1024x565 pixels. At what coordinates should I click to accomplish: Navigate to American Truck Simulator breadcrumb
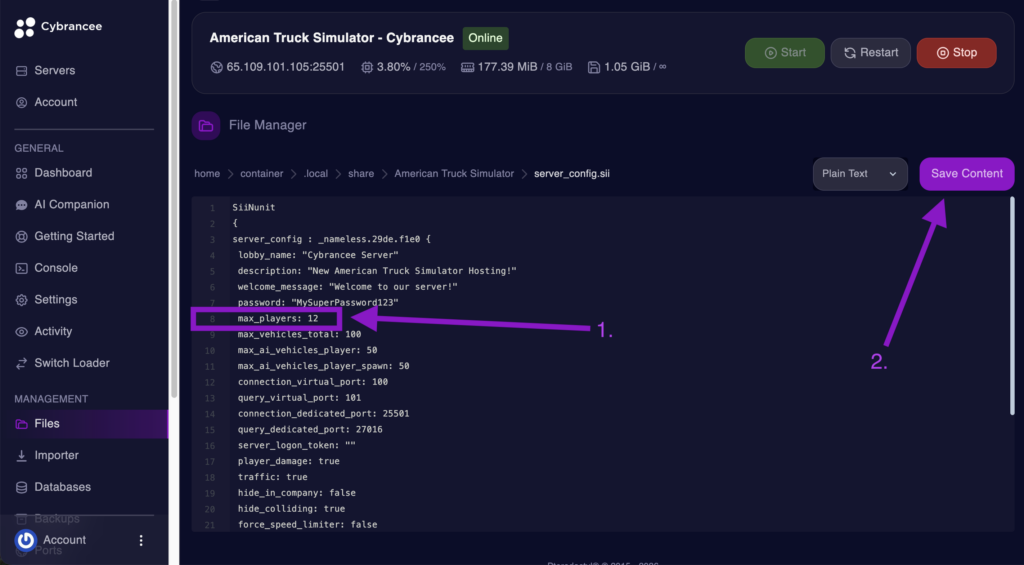[x=454, y=174]
